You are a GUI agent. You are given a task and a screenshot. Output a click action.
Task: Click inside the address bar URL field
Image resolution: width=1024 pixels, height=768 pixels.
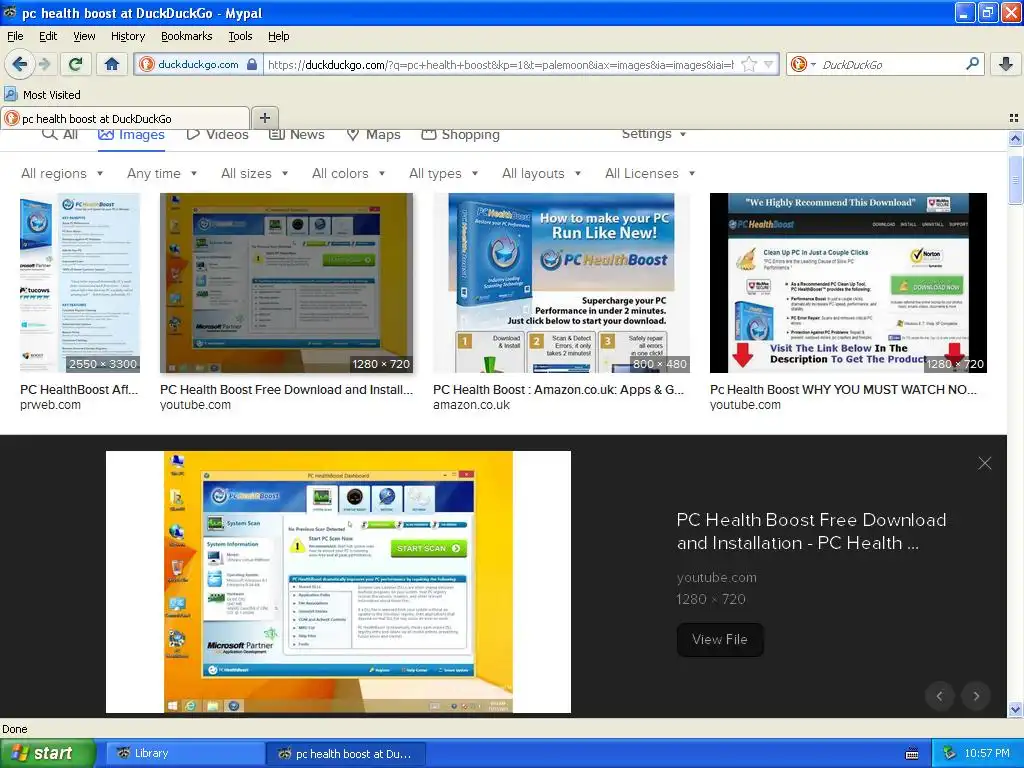(x=500, y=64)
